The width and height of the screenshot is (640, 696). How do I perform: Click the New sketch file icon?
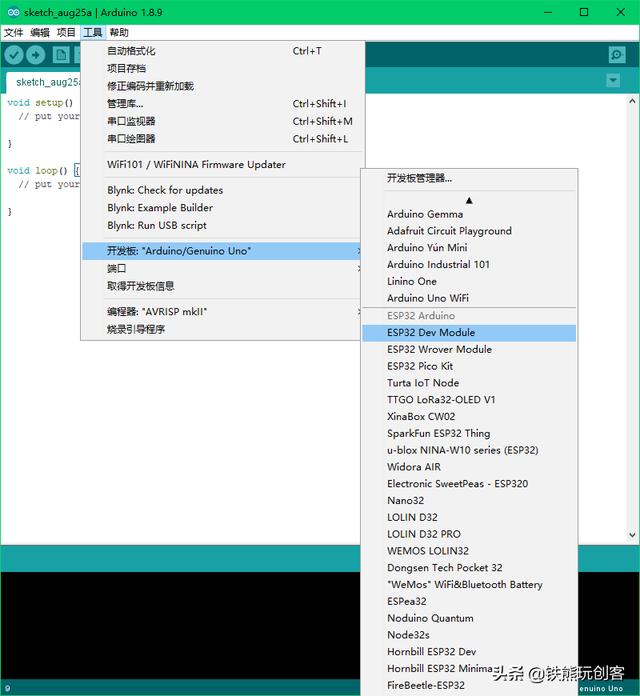point(61,55)
